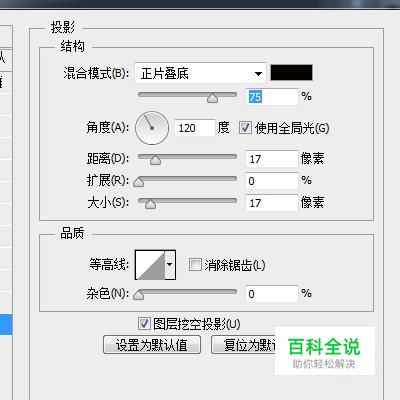Viewport: 400px width, 400px height.
Task: Click the 扩展 spread slider handle
Action: click(138, 182)
